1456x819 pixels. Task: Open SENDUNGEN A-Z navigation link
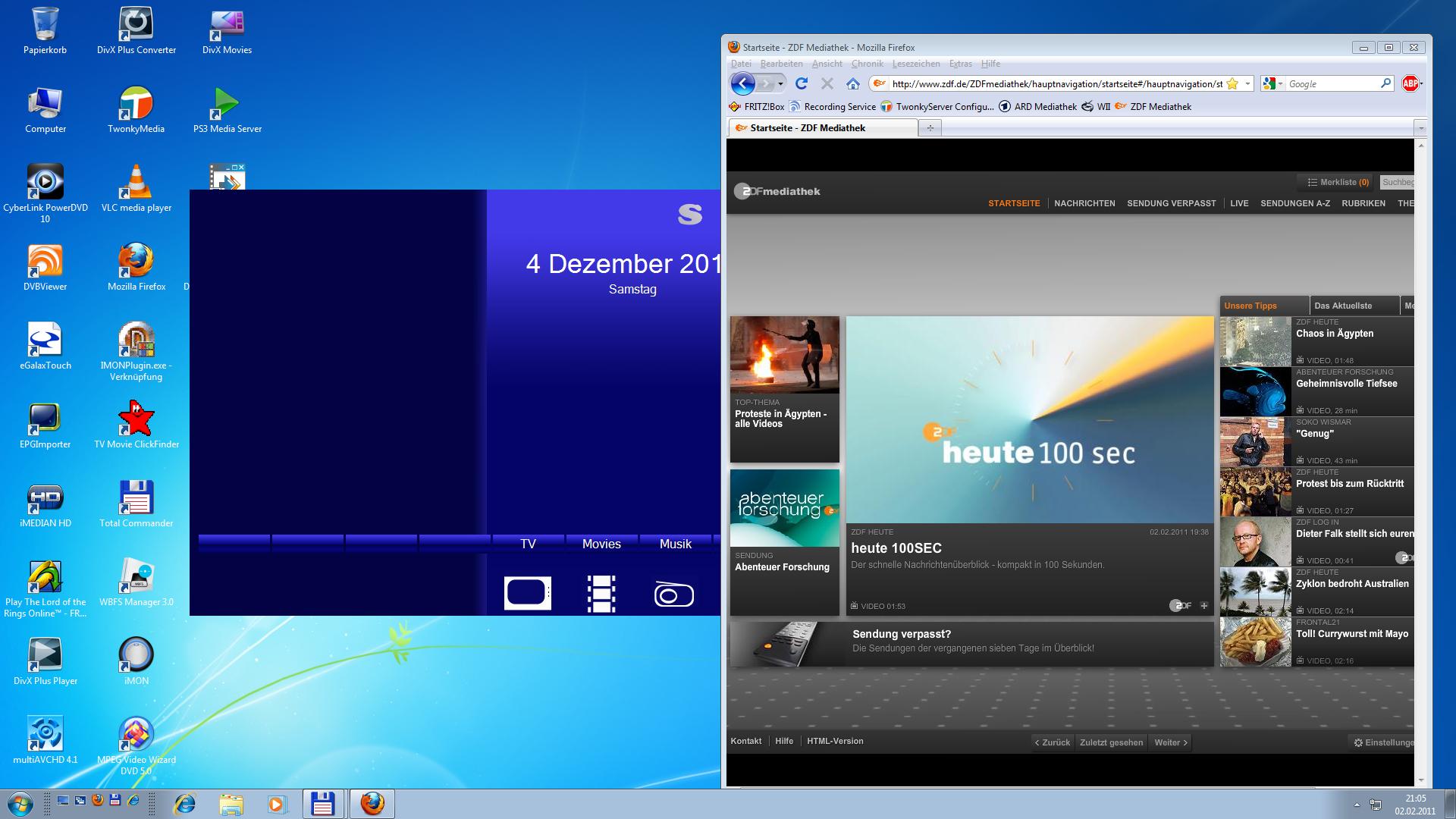[x=1294, y=203]
